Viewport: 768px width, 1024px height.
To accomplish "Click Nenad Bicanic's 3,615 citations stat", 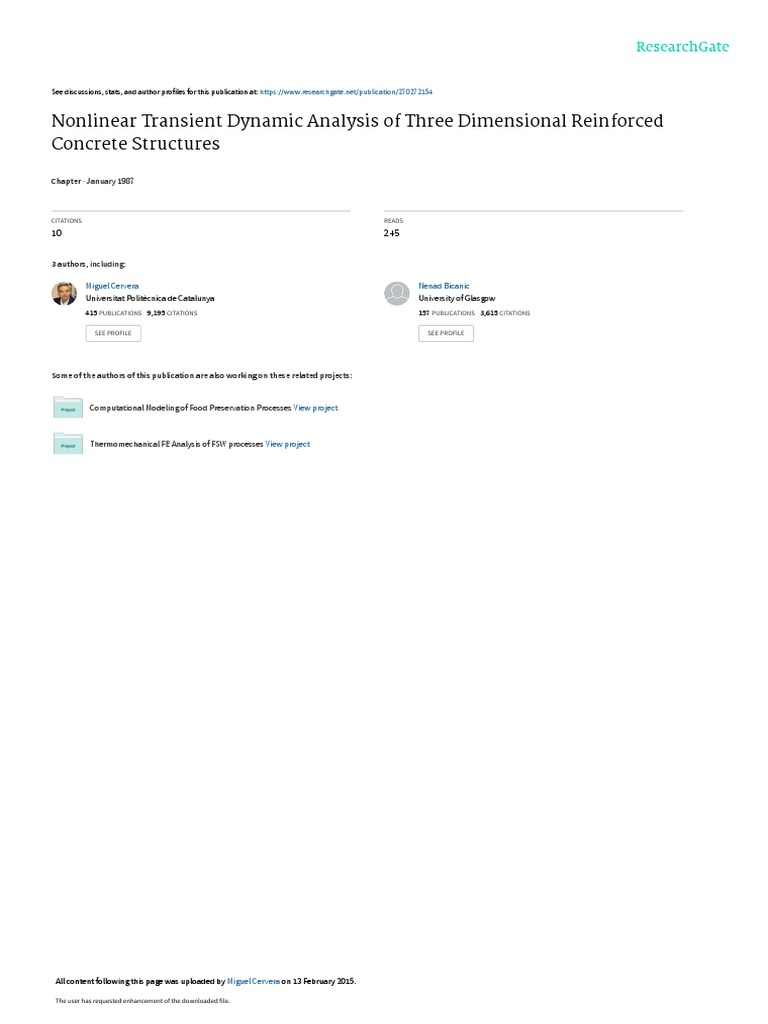I will pos(506,313).
